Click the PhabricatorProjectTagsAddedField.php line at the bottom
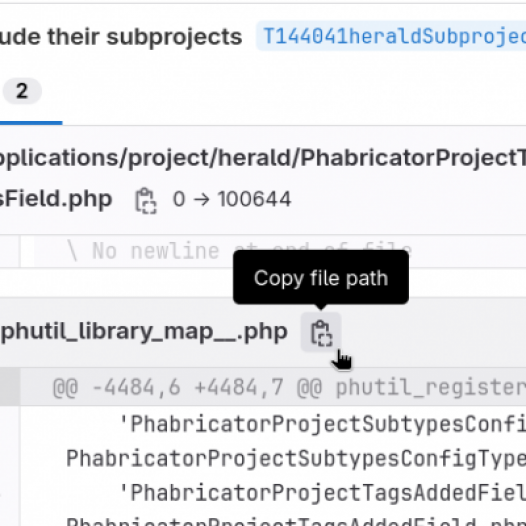This screenshot has width=526, height=526. pos(296,522)
